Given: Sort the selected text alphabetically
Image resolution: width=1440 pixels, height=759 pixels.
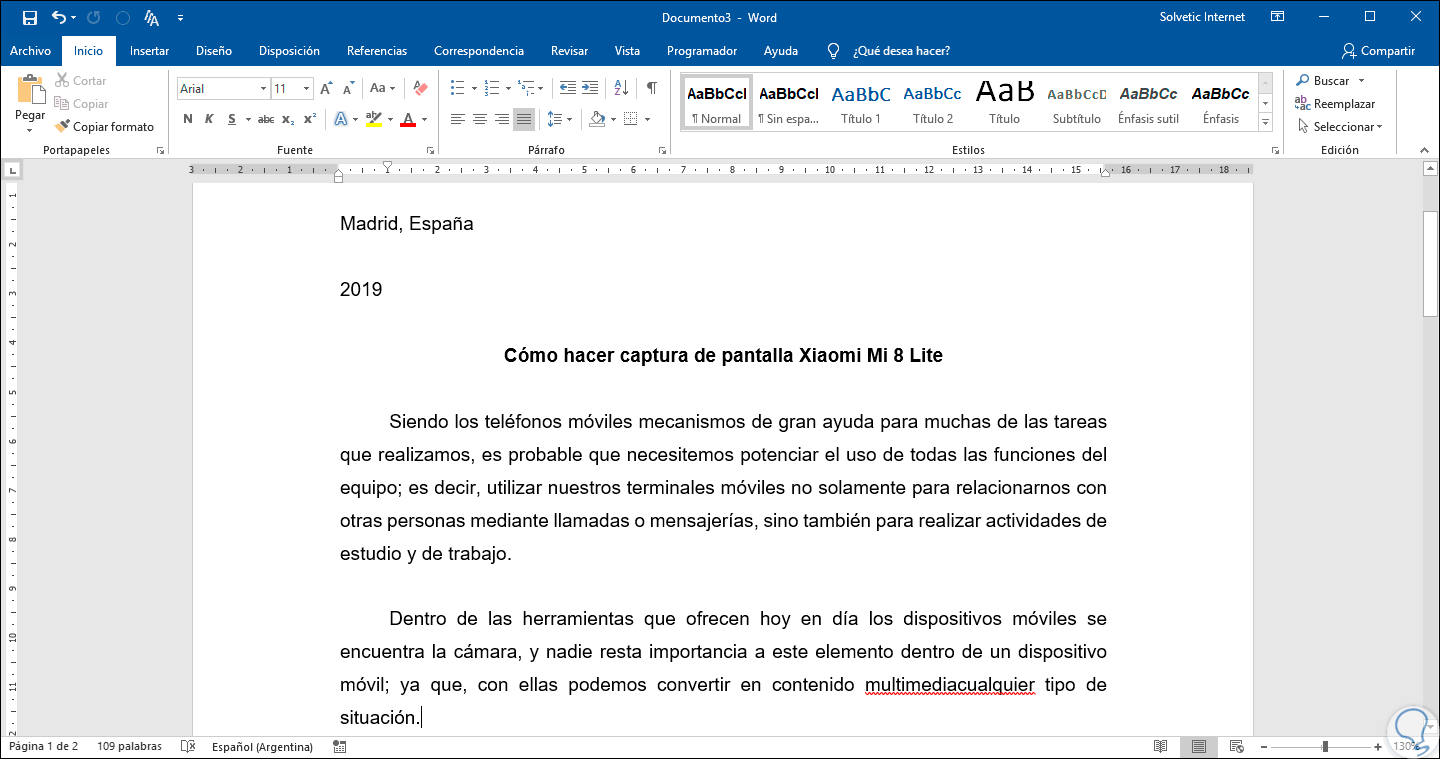Looking at the screenshot, I should tap(620, 88).
